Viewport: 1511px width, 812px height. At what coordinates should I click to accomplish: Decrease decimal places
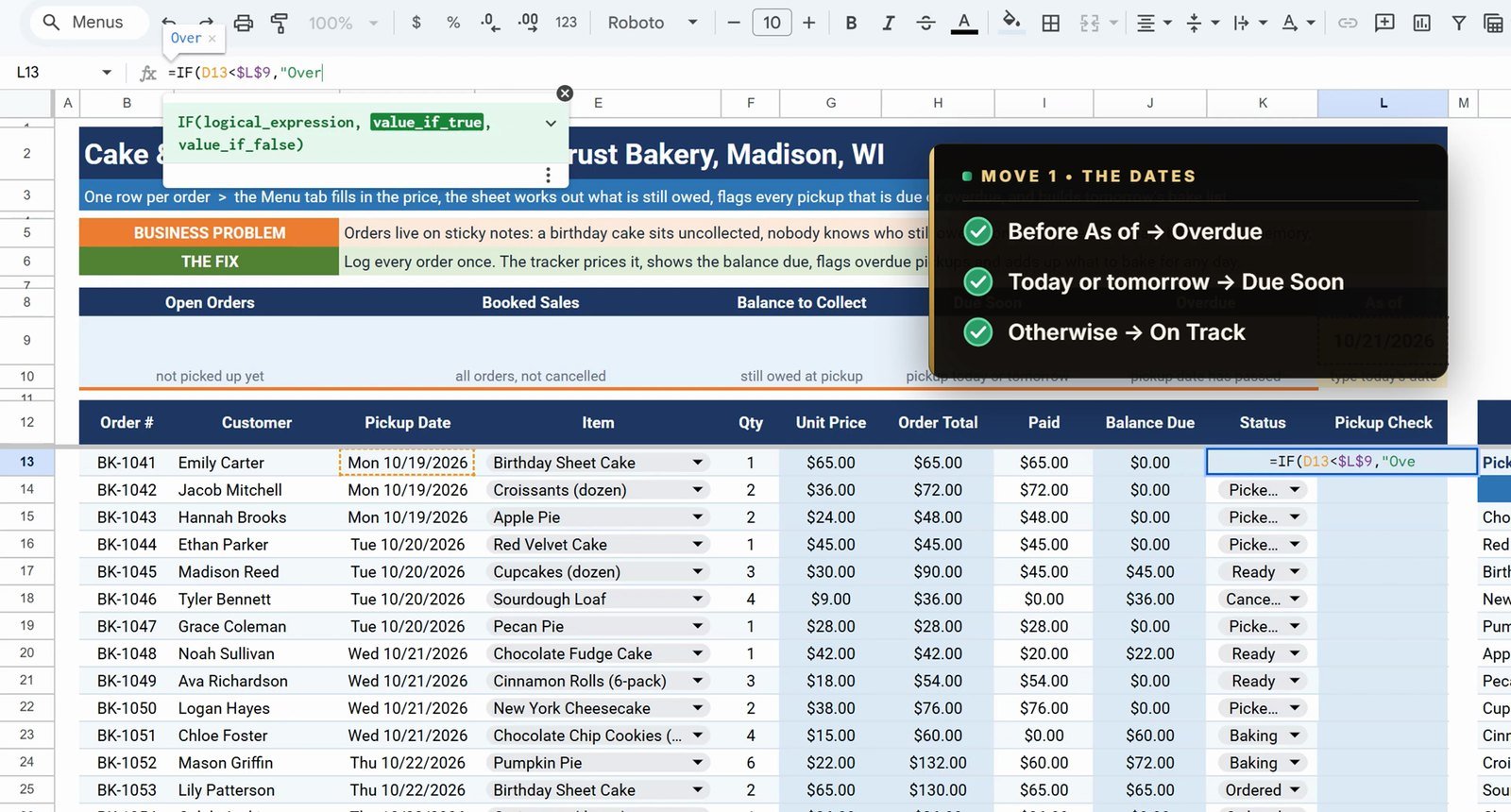[490, 23]
